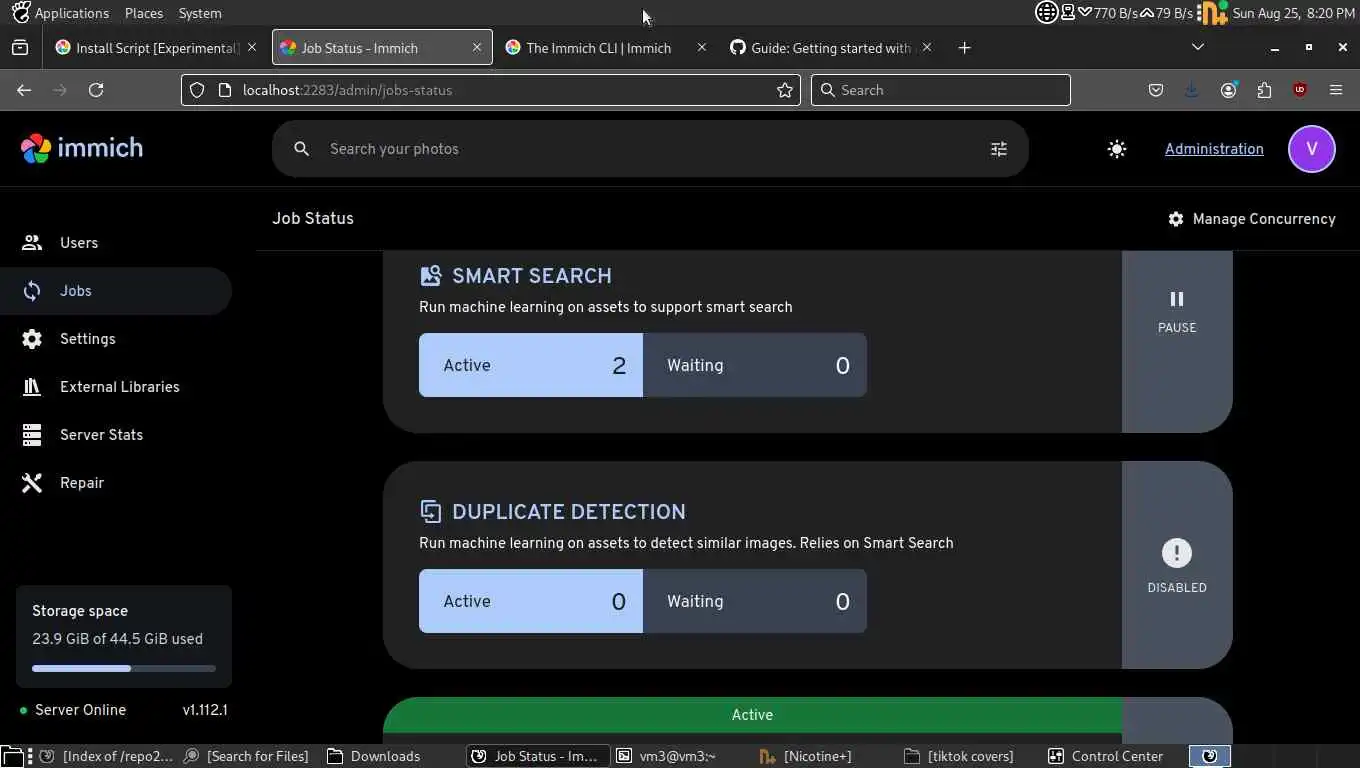Image resolution: width=1360 pixels, height=768 pixels.
Task: Save page to Pocket icon
Action: point(1156,90)
